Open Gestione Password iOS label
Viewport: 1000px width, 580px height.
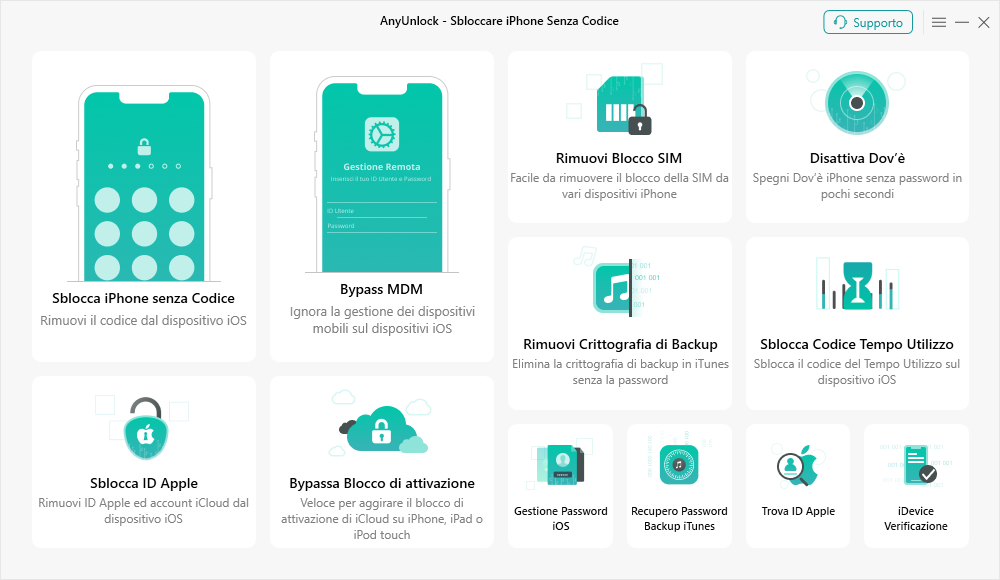(x=561, y=518)
